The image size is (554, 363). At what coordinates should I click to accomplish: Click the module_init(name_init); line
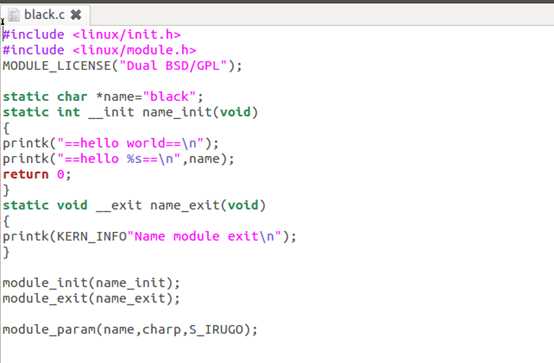(x=91, y=283)
